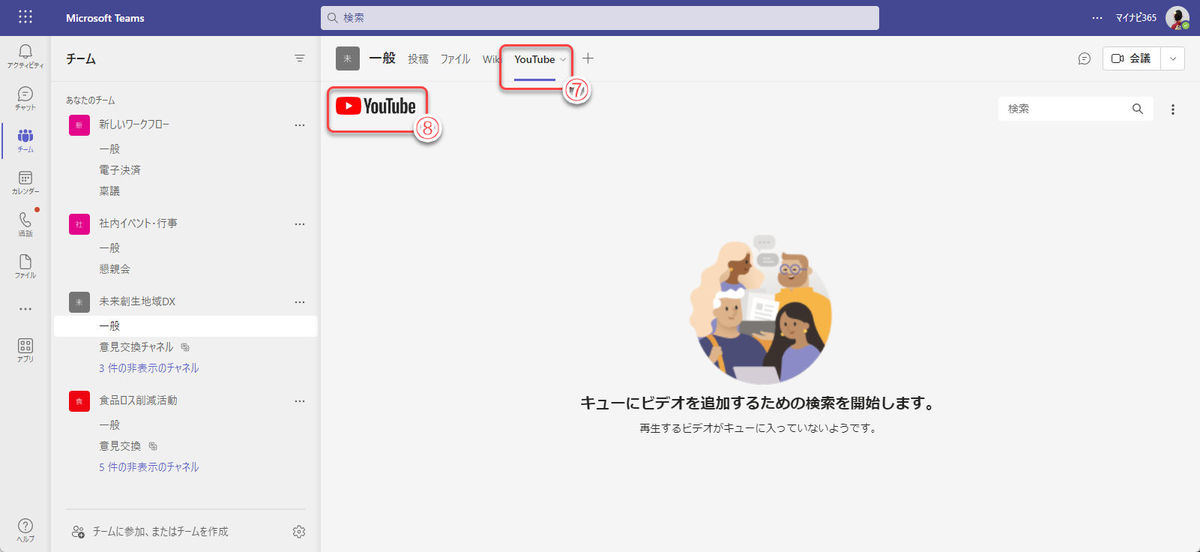Click the 未来創生地域DX team avatar in sidebar

[79, 301]
